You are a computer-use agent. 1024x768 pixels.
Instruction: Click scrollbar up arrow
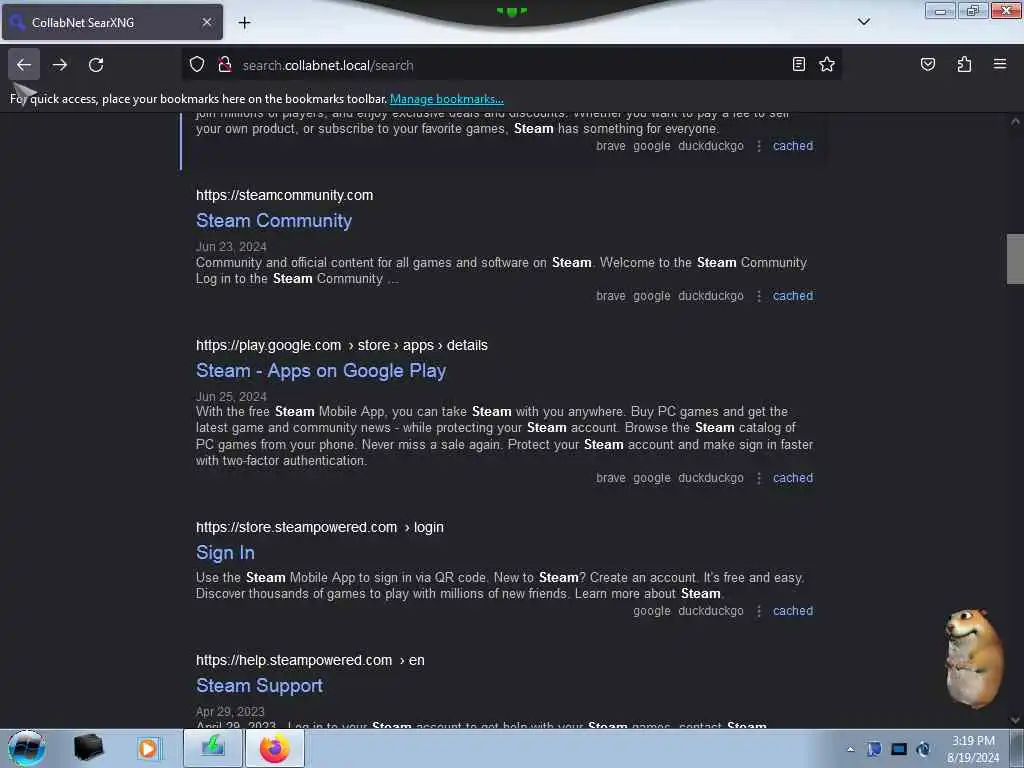click(x=1015, y=121)
